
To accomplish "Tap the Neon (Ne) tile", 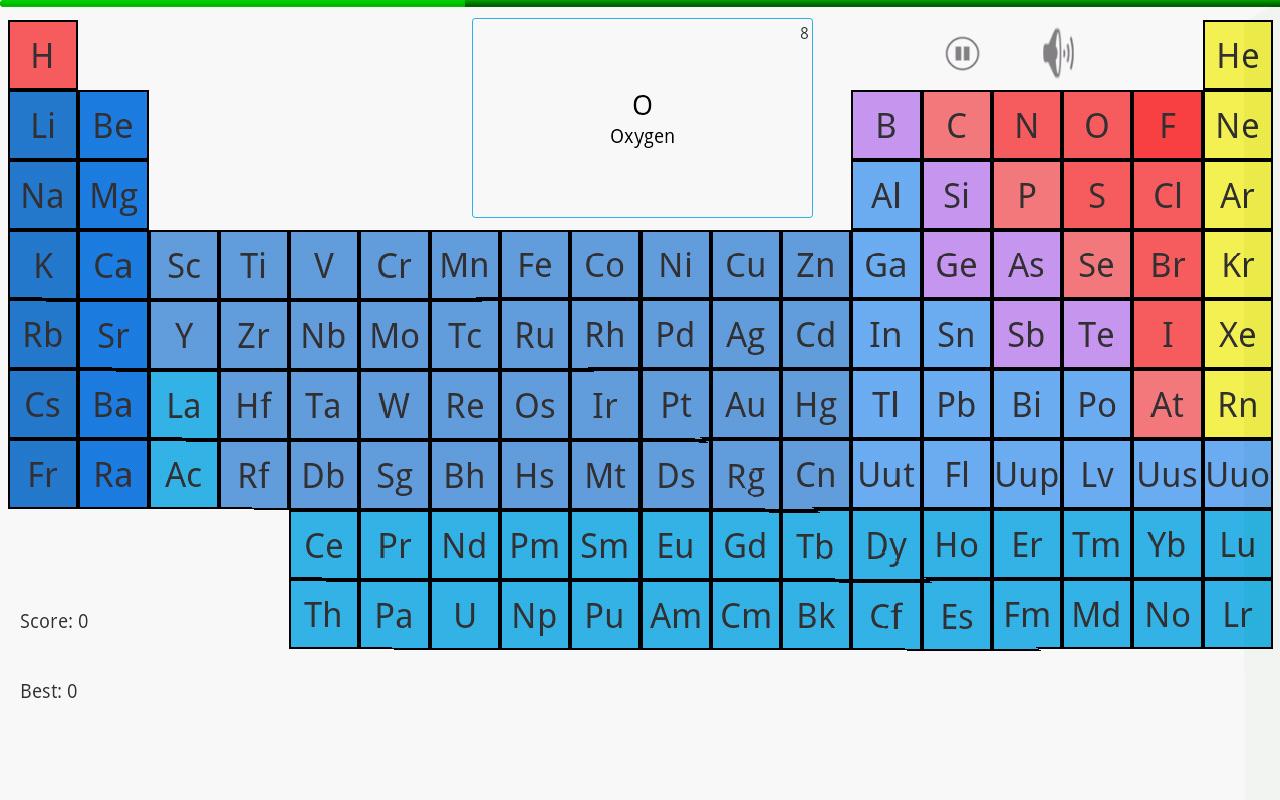I will point(1238,125).
